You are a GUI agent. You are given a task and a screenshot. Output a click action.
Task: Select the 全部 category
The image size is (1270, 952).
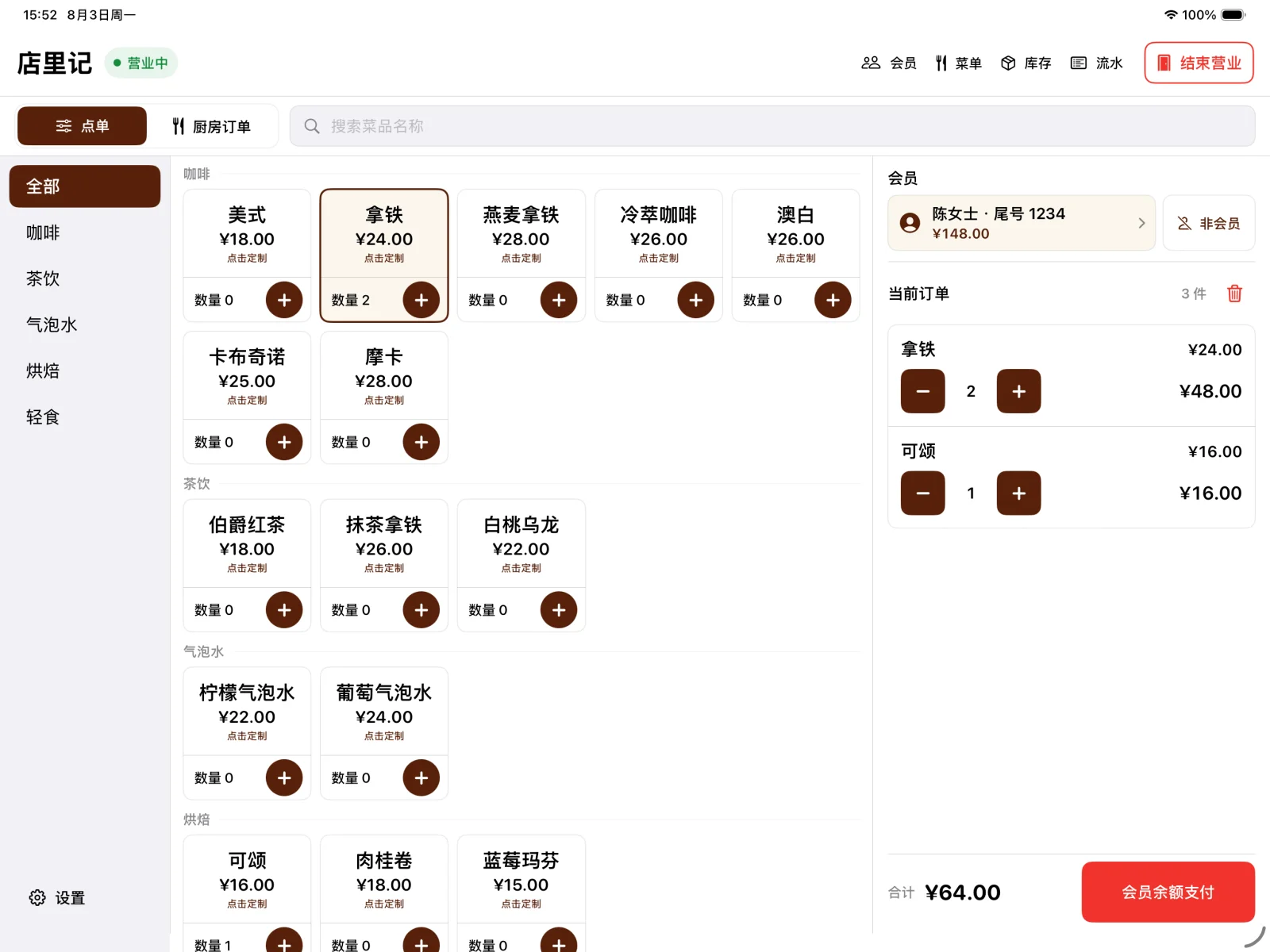click(x=85, y=186)
